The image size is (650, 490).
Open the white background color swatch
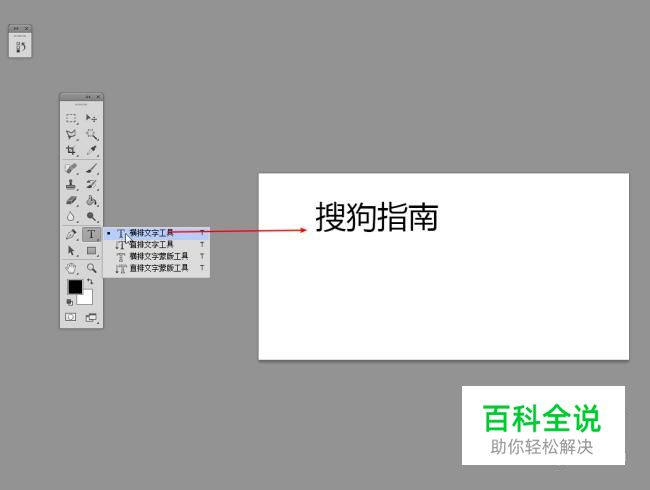[86, 298]
